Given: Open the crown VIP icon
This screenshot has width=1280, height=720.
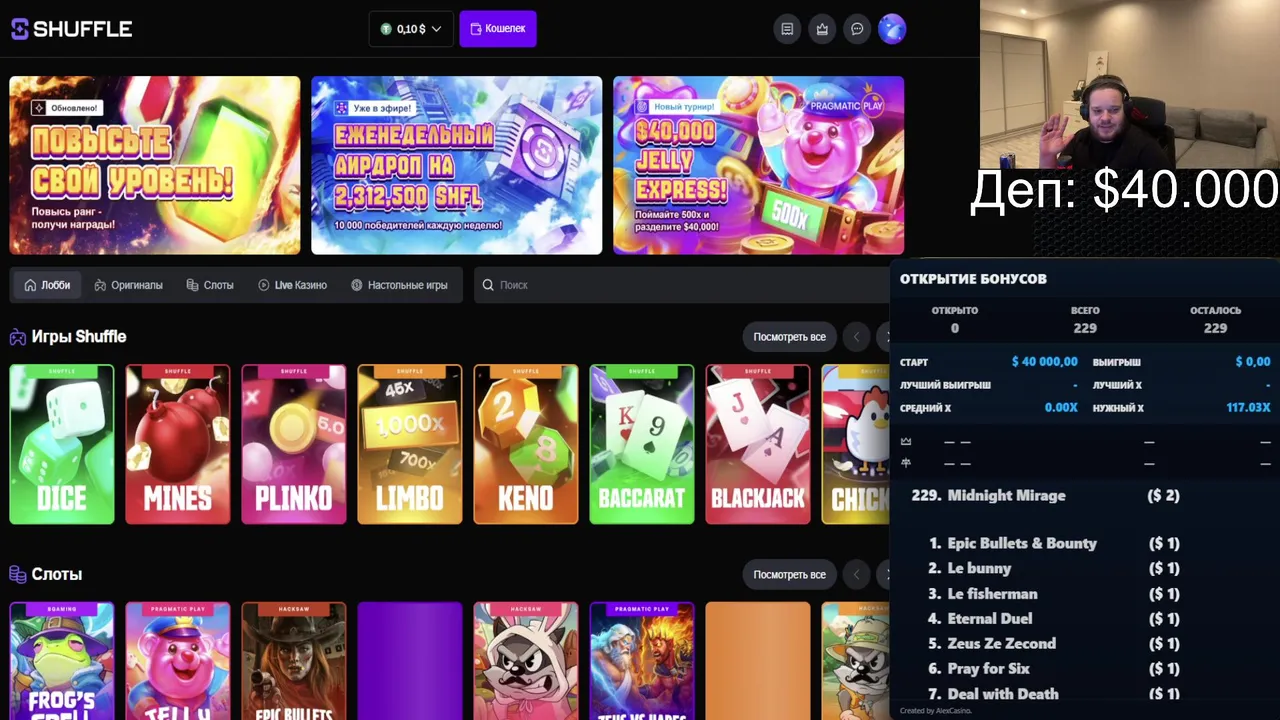Looking at the screenshot, I should (x=822, y=29).
